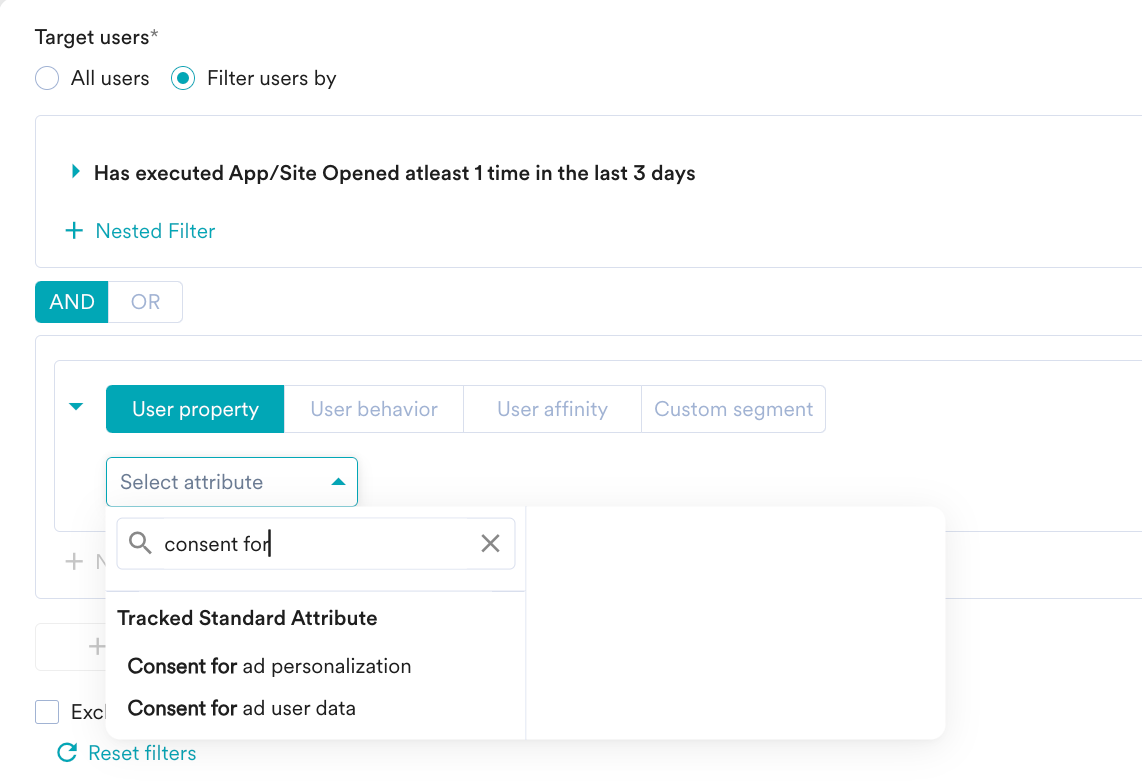Clear the attribute search with X icon

point(490,543)
